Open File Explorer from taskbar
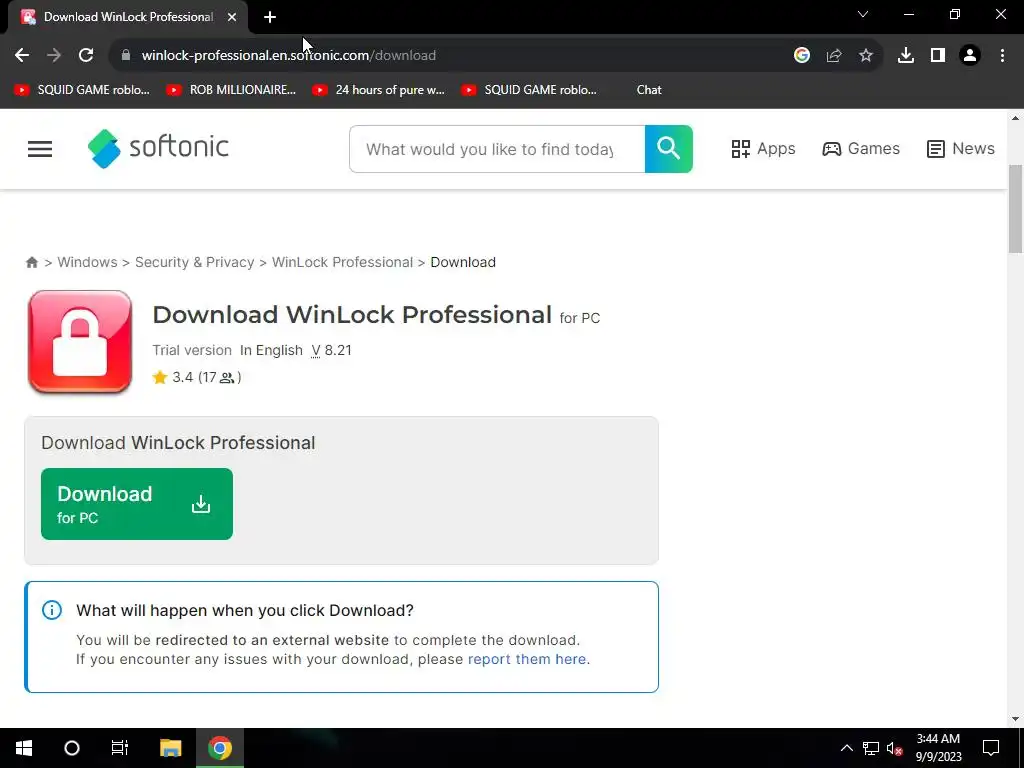1024x768 pixels. [170, 748]
